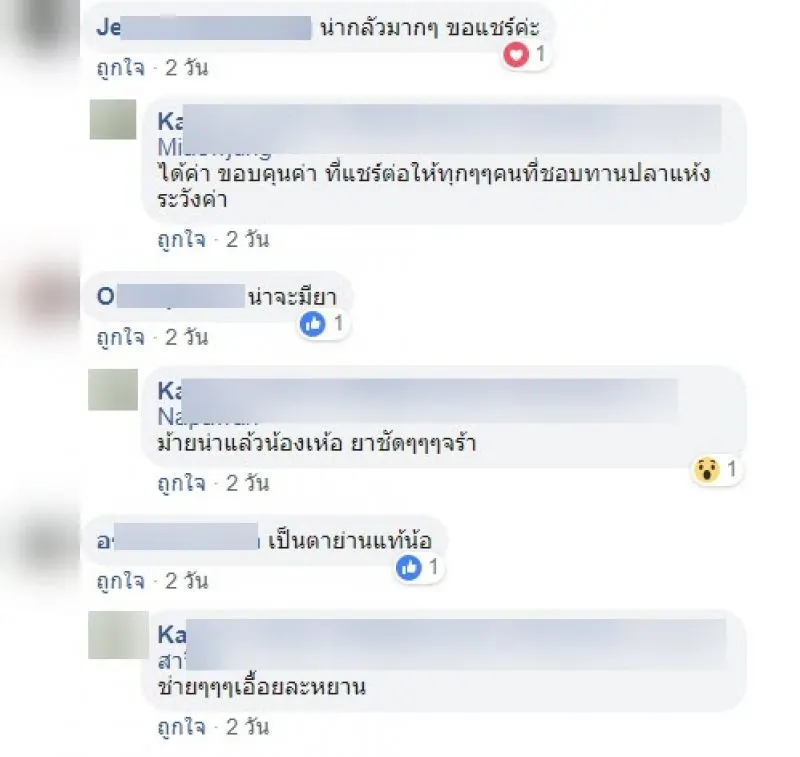Click the wow emoji reaction icon

[x=707, y=469]
